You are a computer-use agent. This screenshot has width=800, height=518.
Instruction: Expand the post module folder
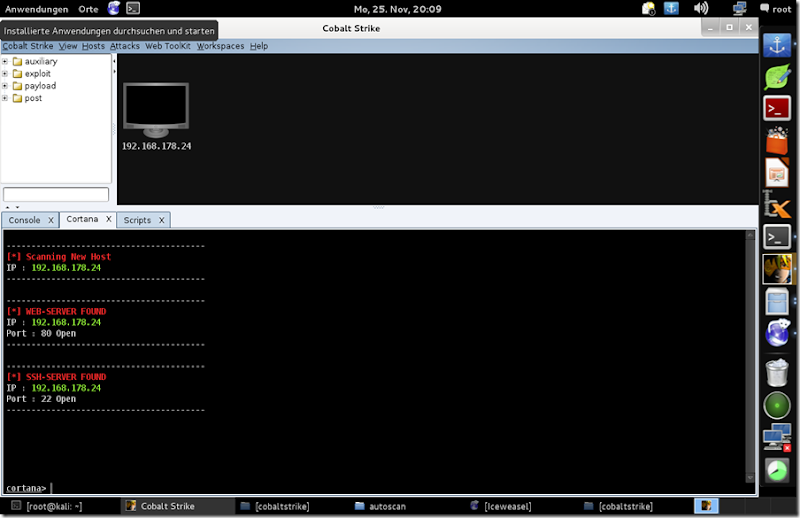click(5, 98)
